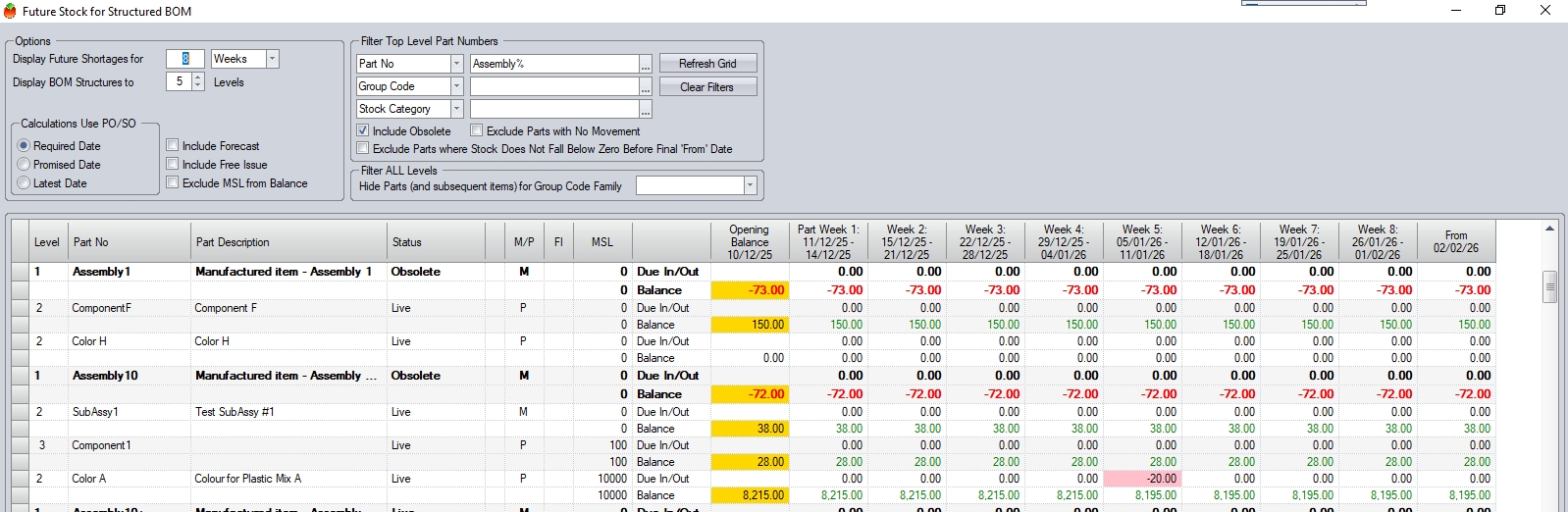Click the grid's vertical scrollbar thumb

[1550, 287]
